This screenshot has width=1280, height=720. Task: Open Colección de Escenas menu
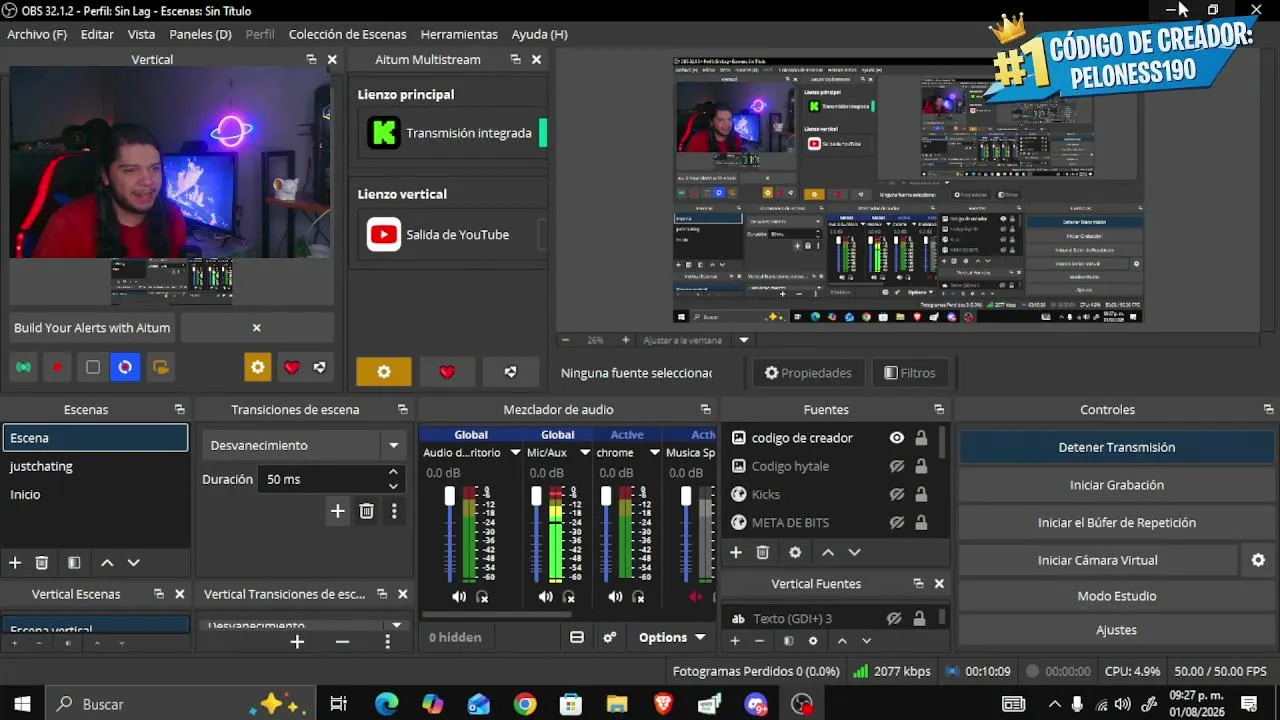click(x=346, y=34)
